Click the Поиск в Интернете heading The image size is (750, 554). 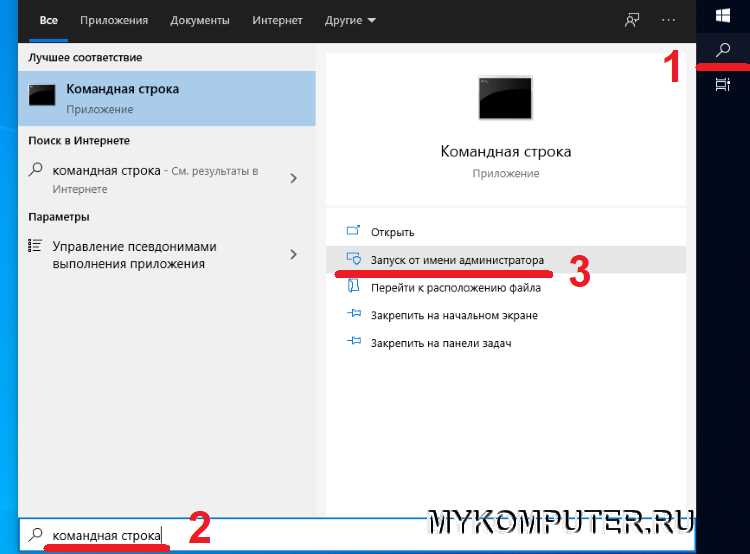tap(79, 141)
